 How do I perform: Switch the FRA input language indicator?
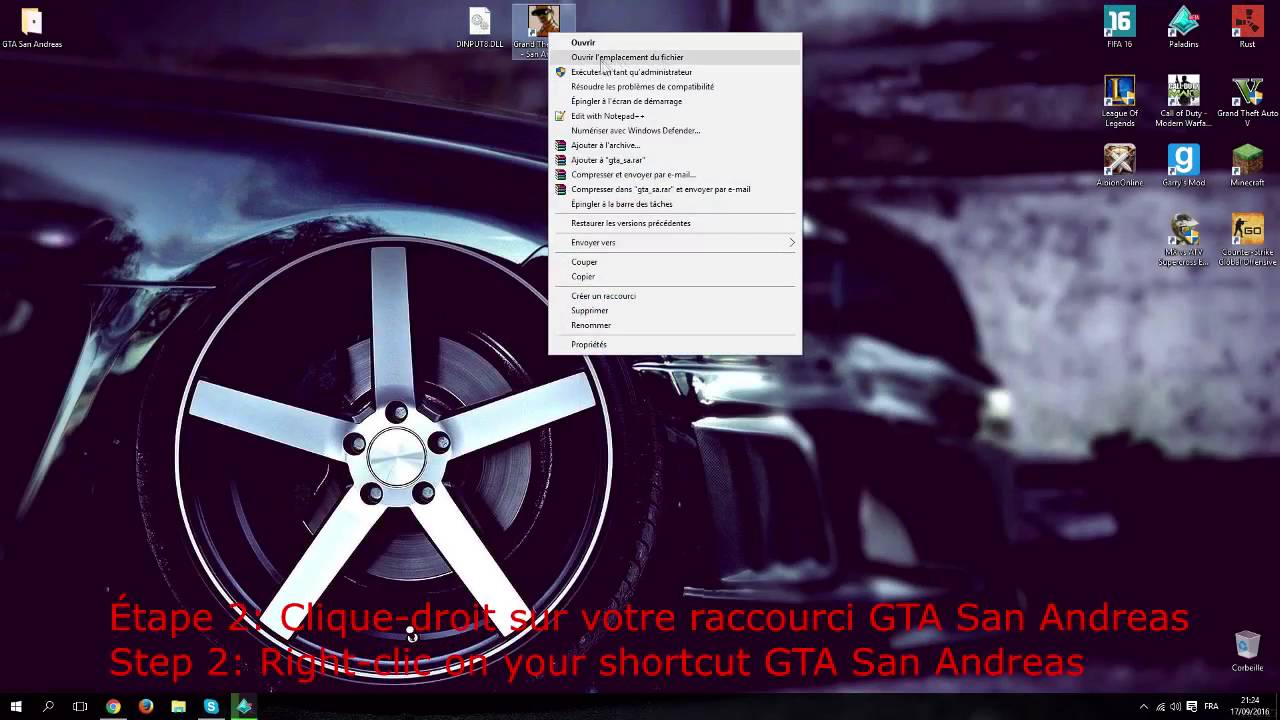tap(1211, 706)
